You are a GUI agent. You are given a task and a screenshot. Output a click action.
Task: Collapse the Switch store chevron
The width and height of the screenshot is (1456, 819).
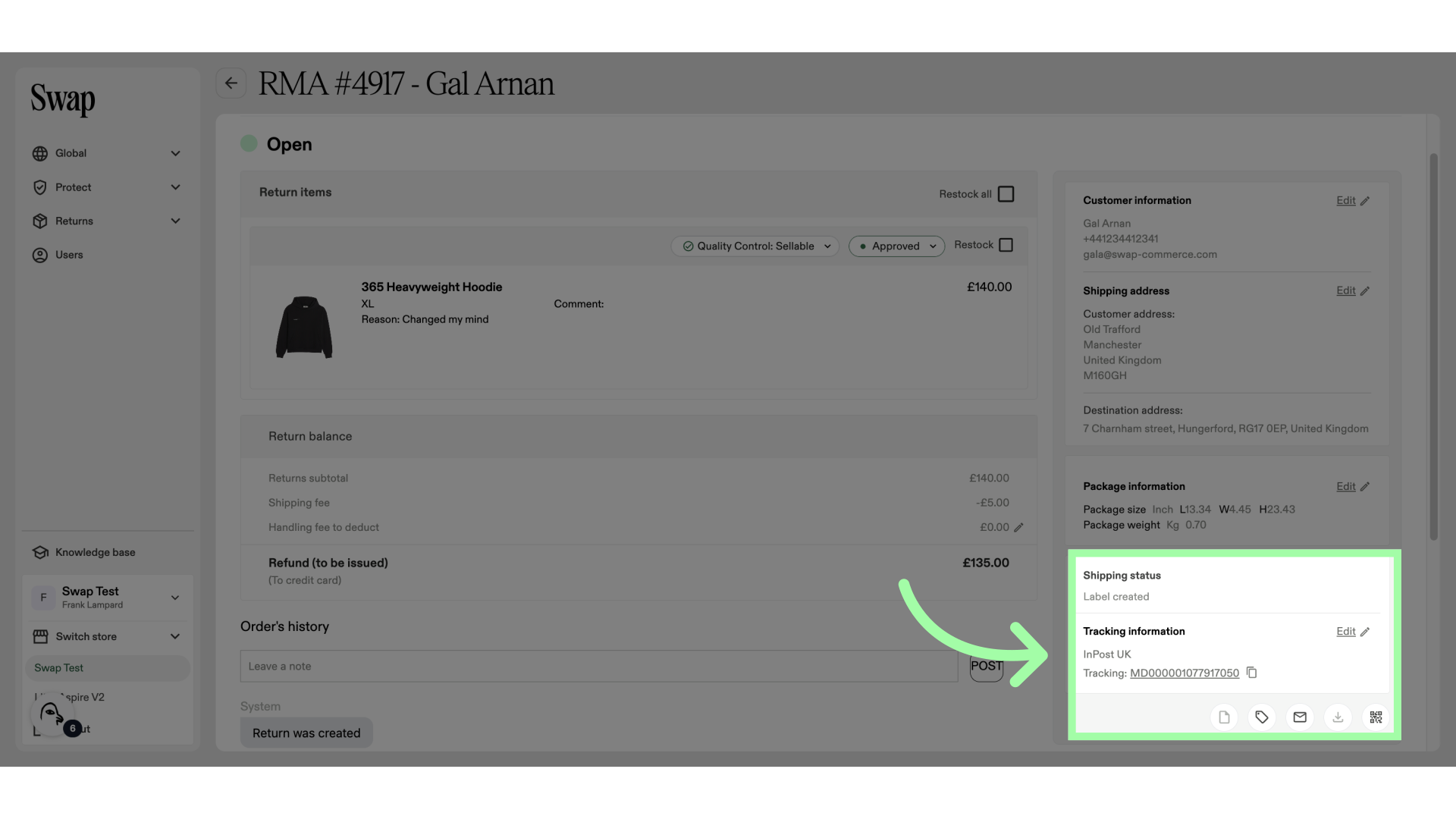175,636
